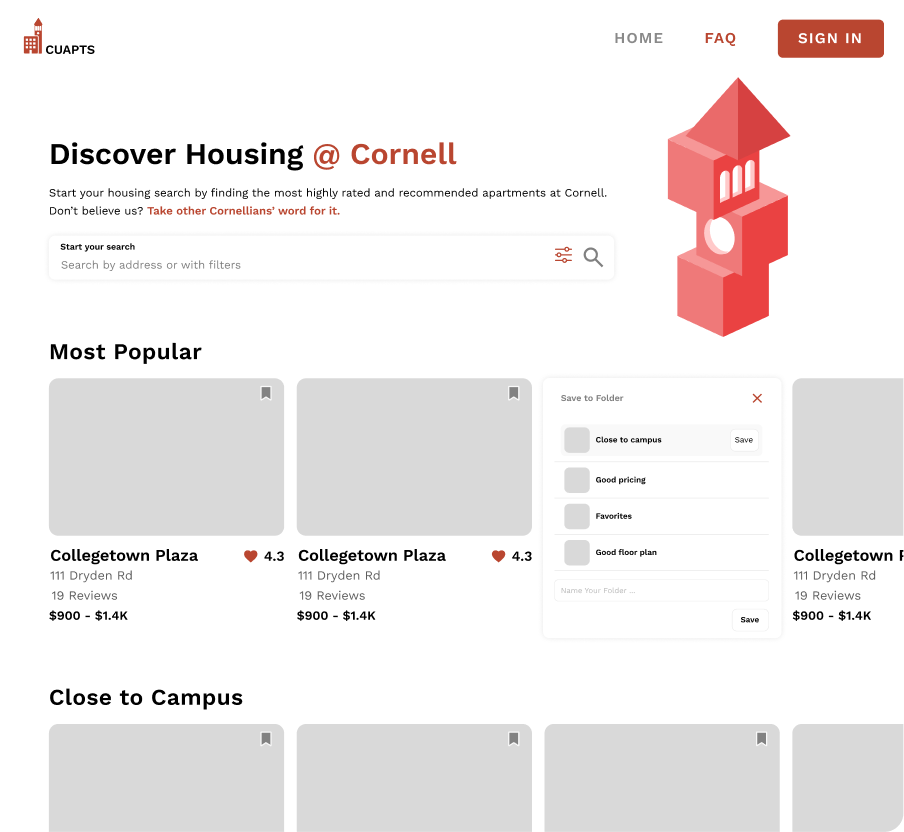The height and width of the screenshot is (832, 904).
Task: Click "19 Reviews" on second card
Action: pos(332,596)
